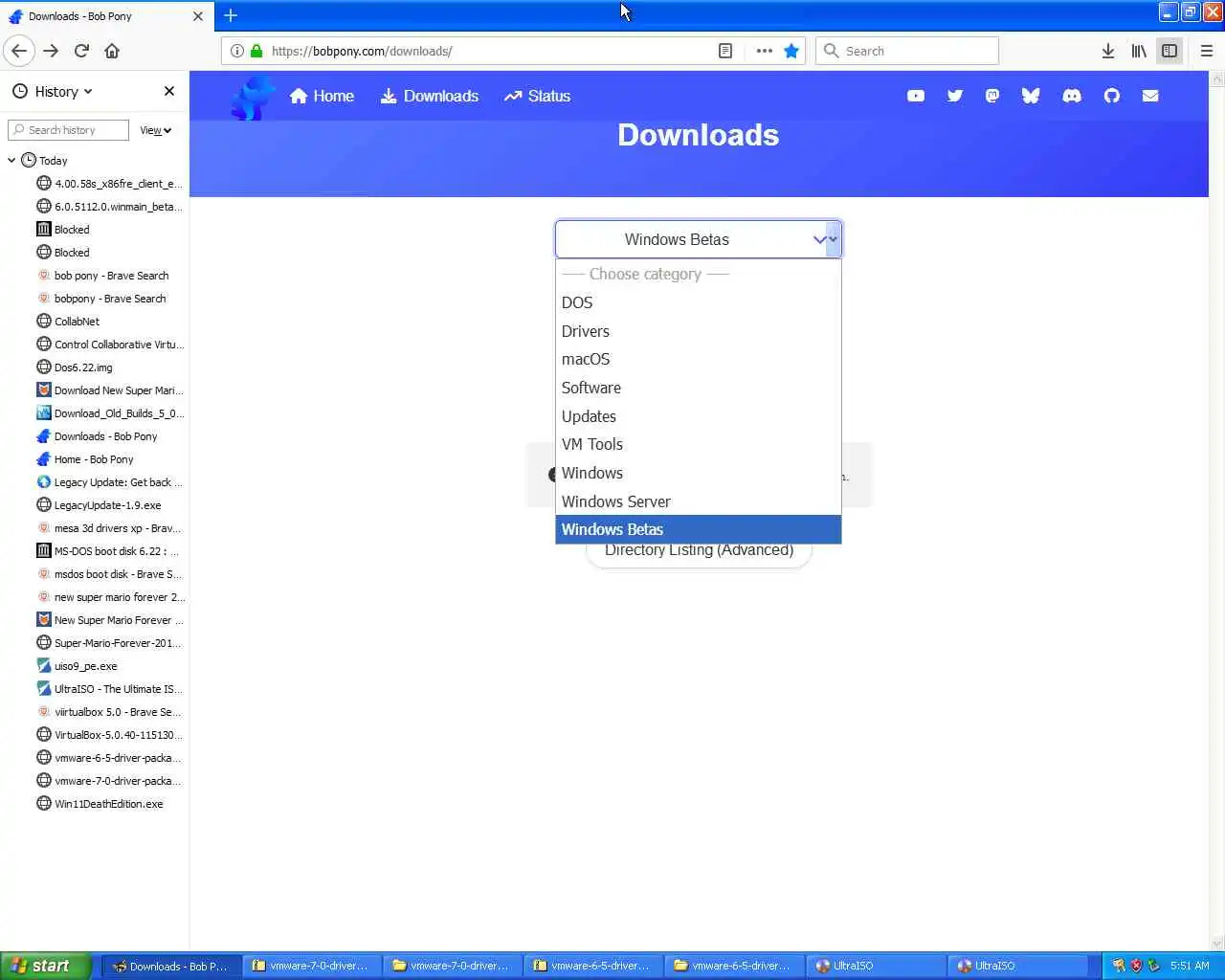This screenshot has width=1225, height=980.
Task: Toggle reader view icon in address bar
Action: (x=725, y=51)
